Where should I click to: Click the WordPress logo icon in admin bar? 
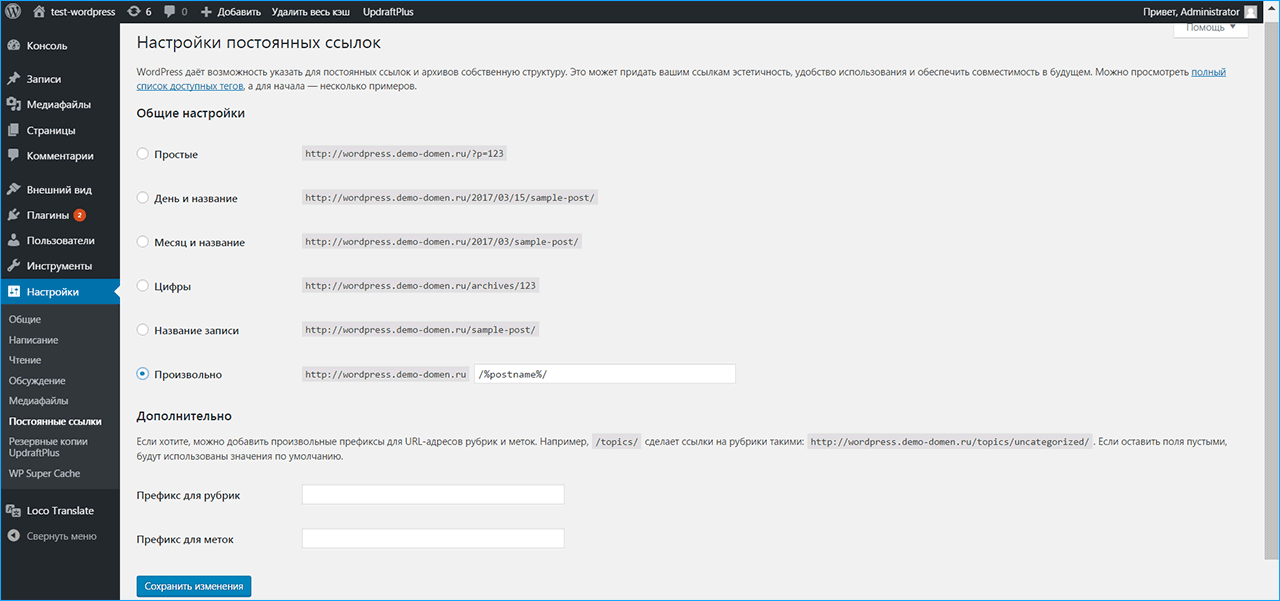(x=14, y=12)
